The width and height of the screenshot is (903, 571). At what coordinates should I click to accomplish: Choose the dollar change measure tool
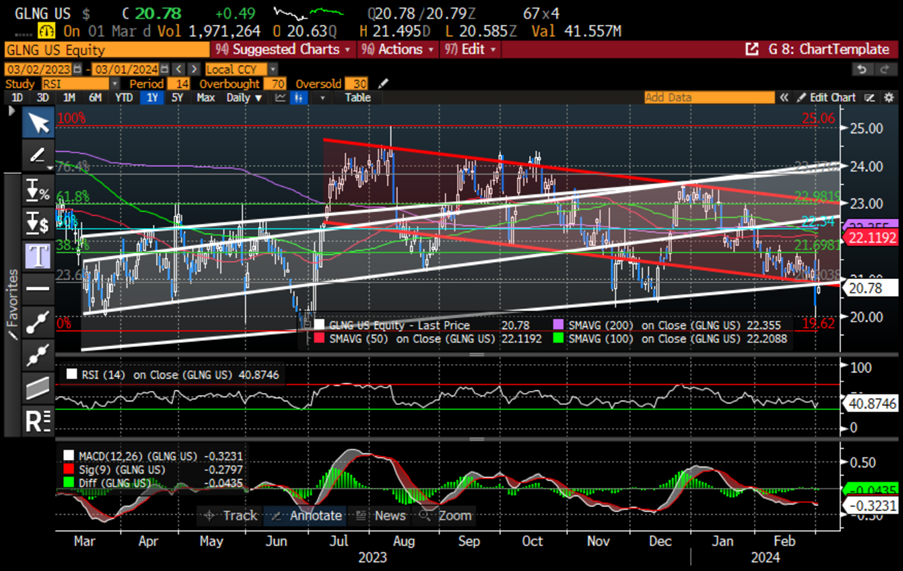point(39,223)
